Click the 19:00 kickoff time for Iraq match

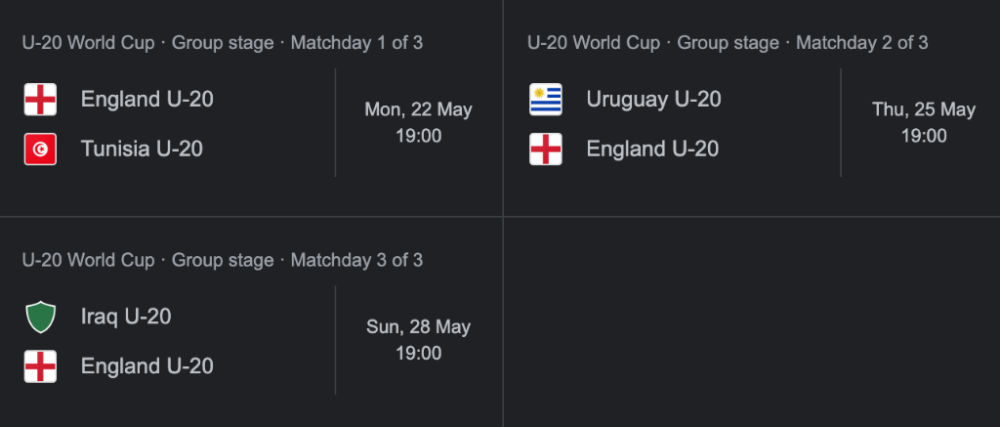coord(418,353)
